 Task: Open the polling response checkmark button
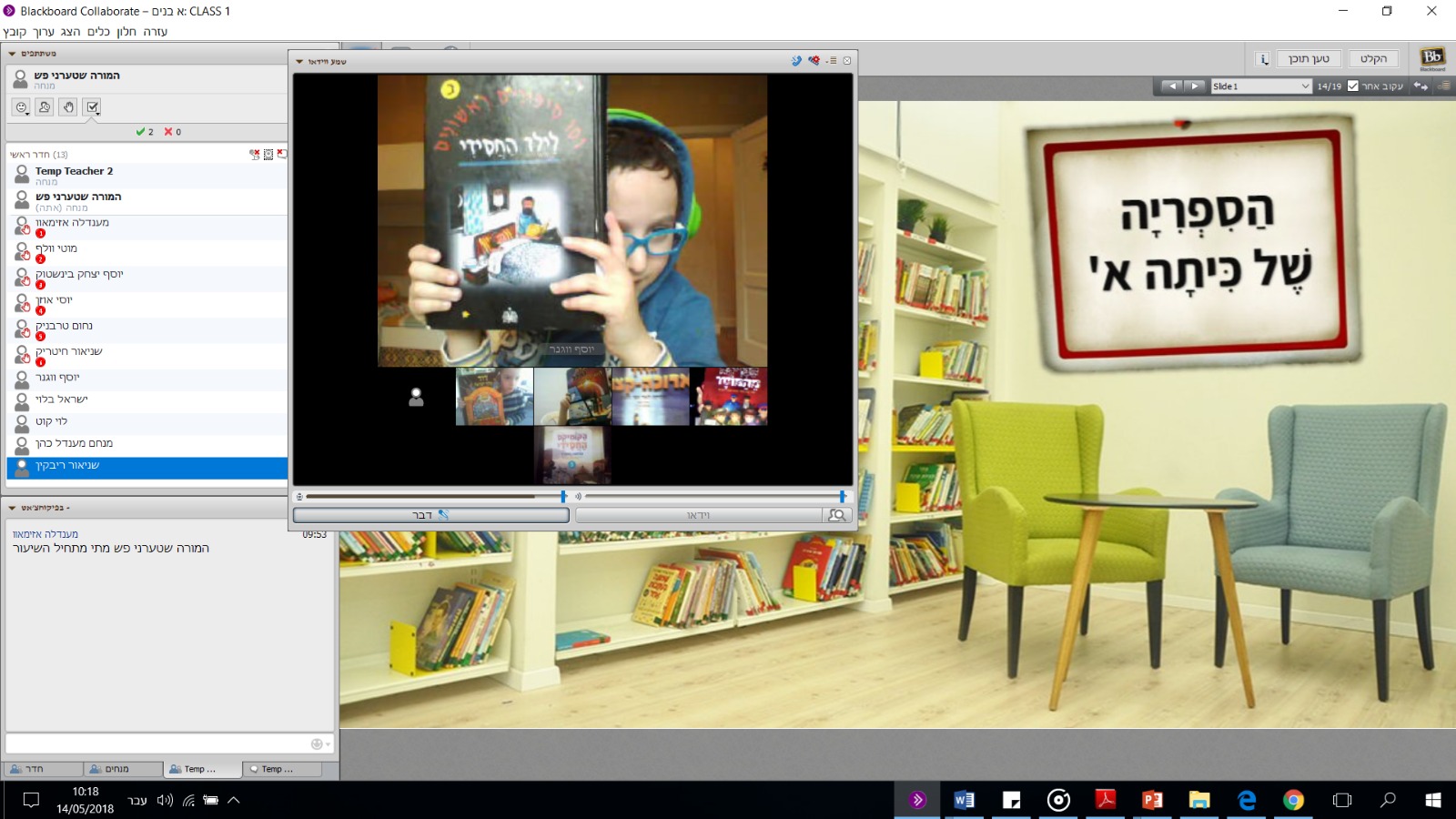(x=92, y=107)
